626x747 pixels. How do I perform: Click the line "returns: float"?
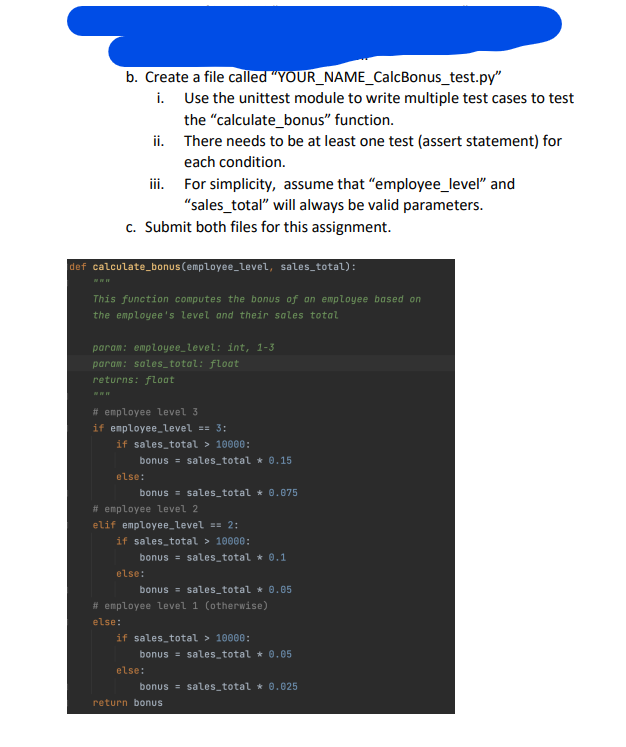click(133, 380)
